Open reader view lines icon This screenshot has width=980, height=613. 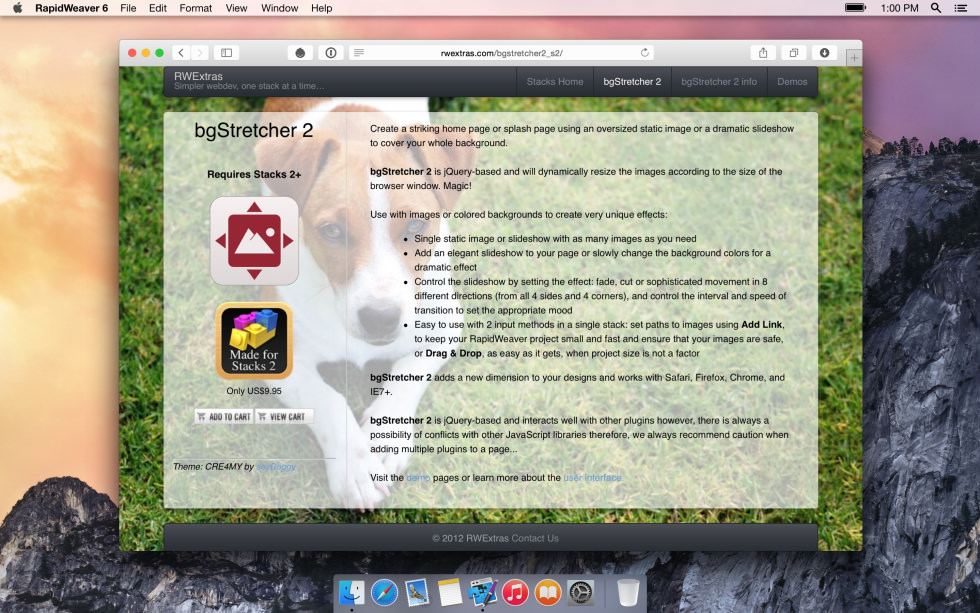pyautogui.click(x=359, y=53)
